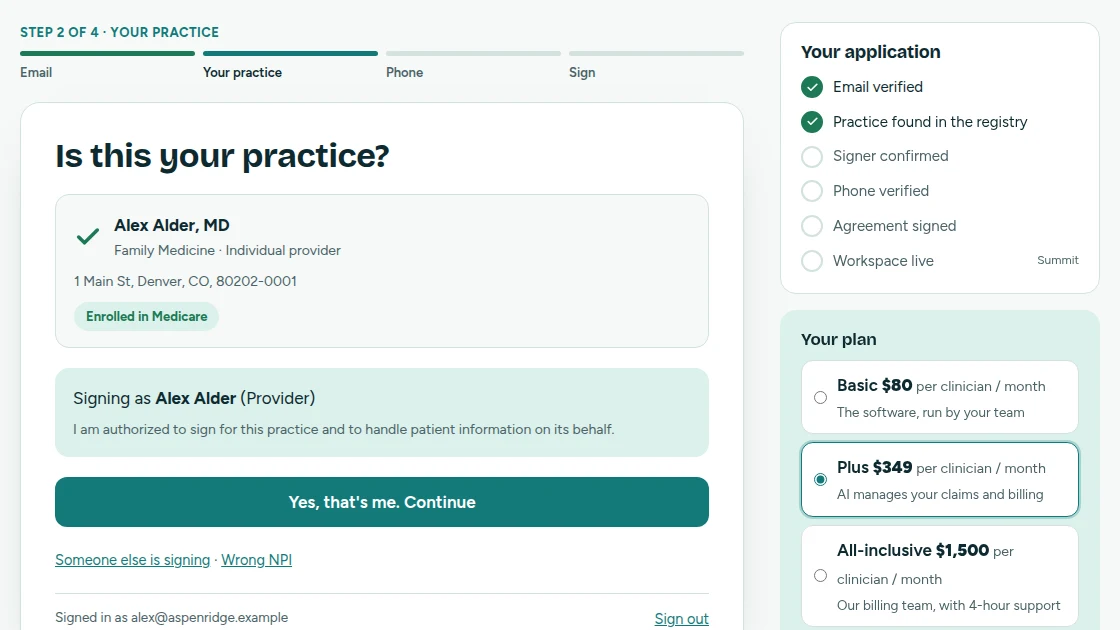Select the All-inclusive $1,500 plan radio button

pyautogui.click(x=821, y=576)
